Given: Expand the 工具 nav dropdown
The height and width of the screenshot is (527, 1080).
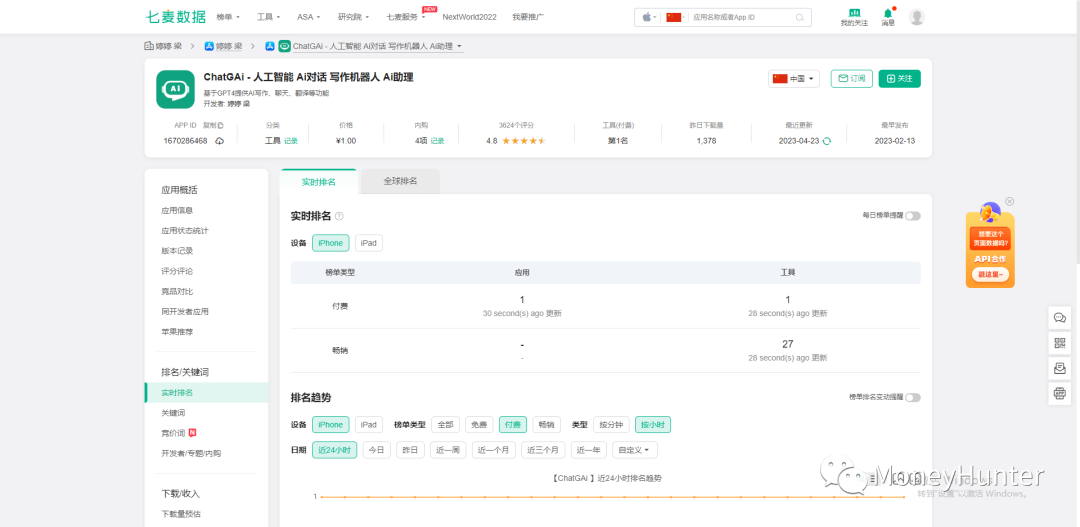Looking at the screenshot, I should tap(269, 17).
